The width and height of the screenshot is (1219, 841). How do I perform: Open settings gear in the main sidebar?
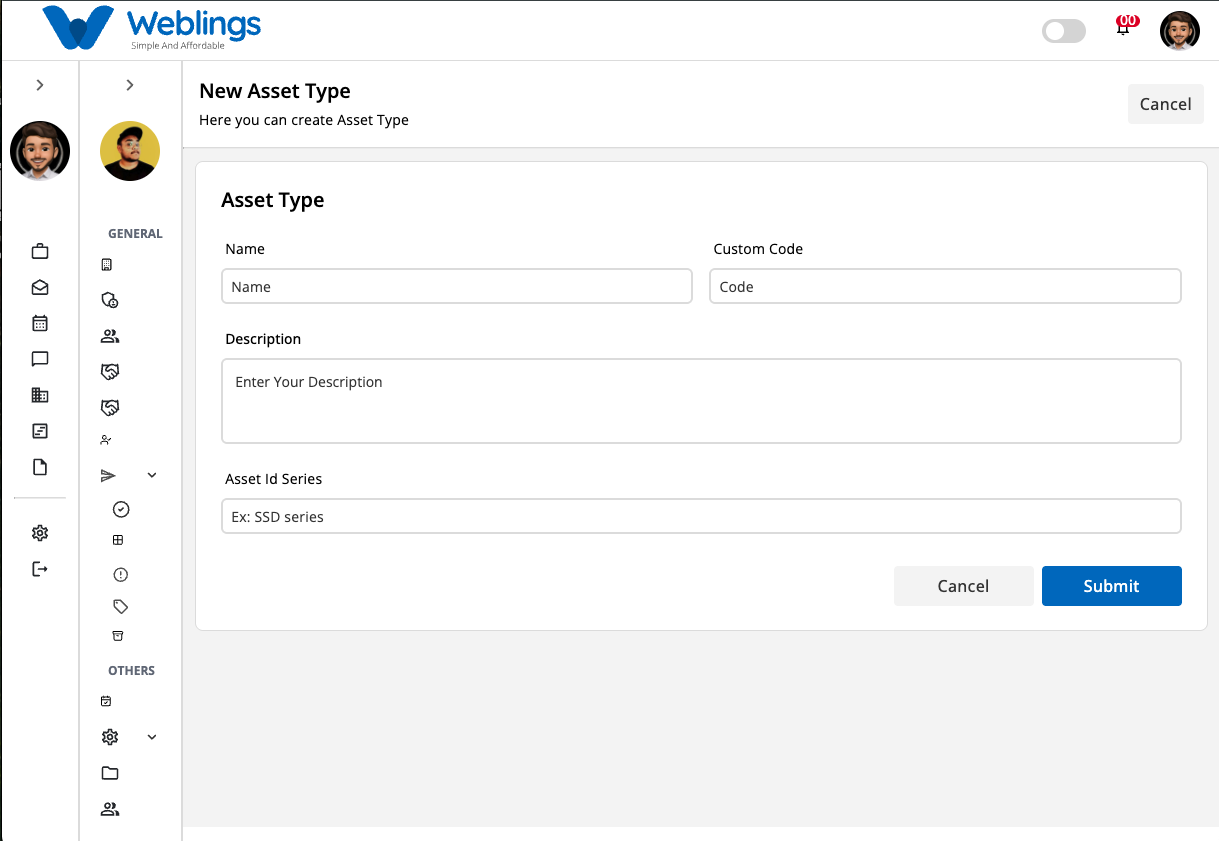pos(40,533)
